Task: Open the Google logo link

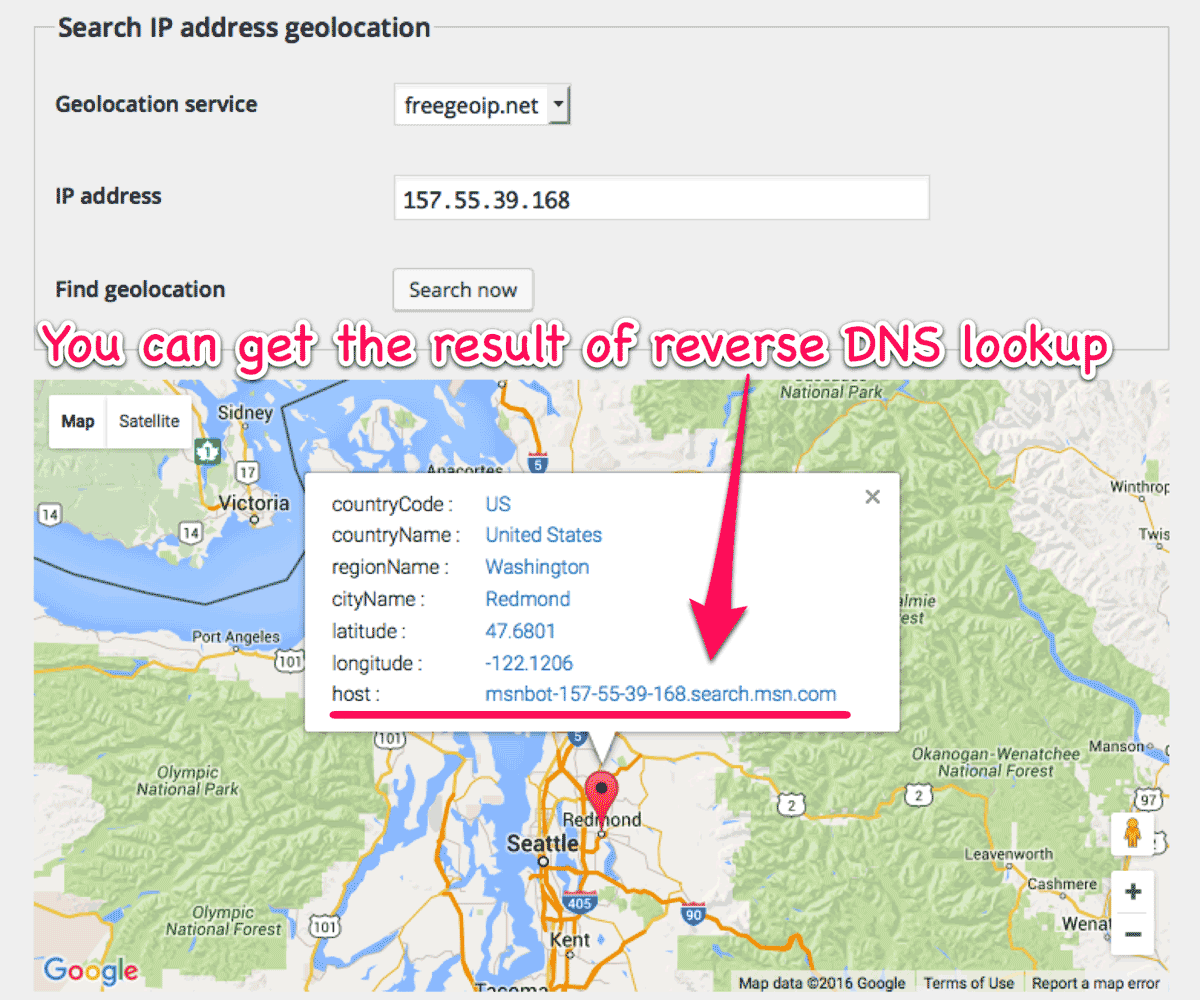Action: (90, 970)
